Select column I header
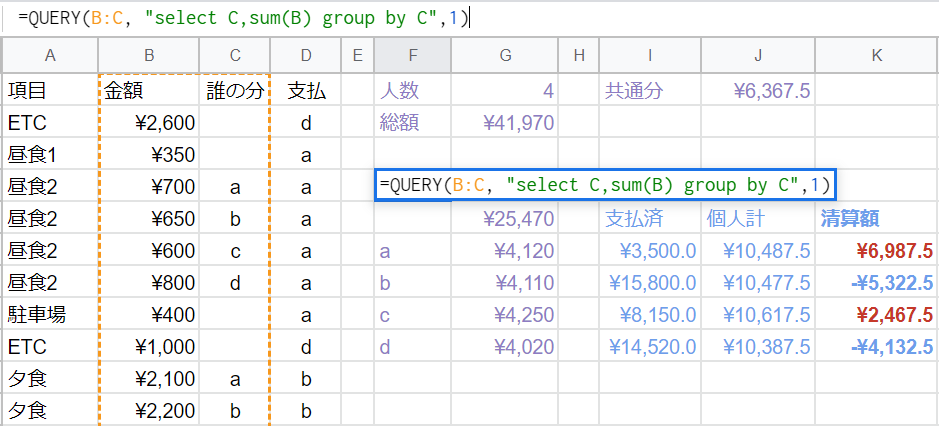Image resolution: width=939 pixels, height=426 pixels. (650, 56)
